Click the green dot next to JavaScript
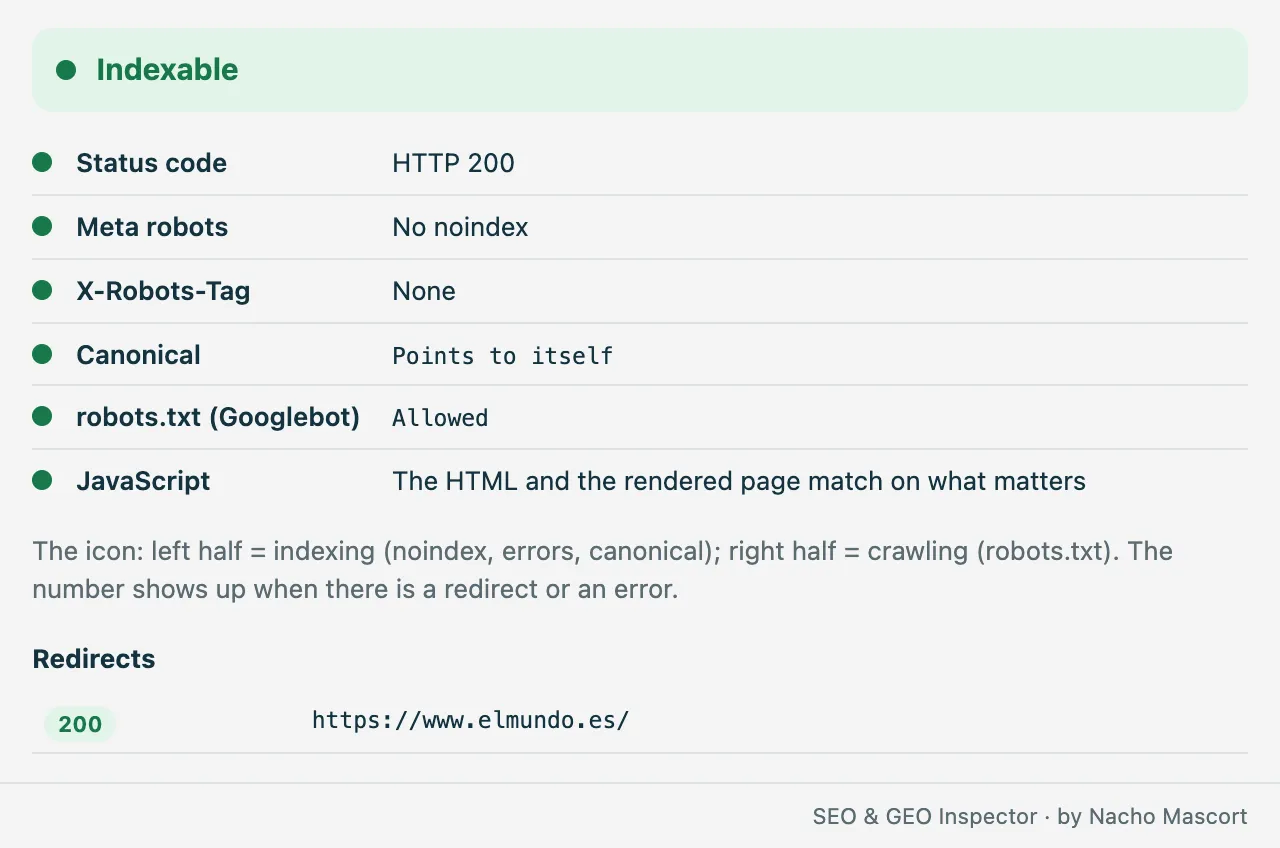Screen dimensions: 1280x848 (42, 481)
